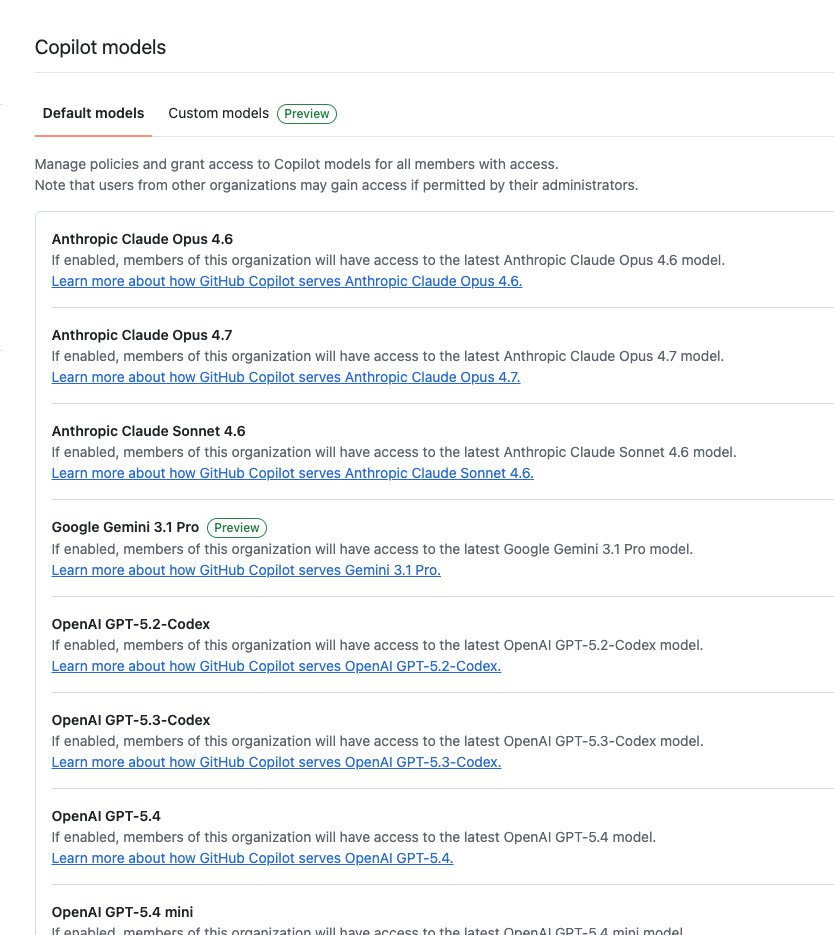Open the learn more link for OpenAI GPT-5.4.
834x935 pixels.
tap(252, 858)
